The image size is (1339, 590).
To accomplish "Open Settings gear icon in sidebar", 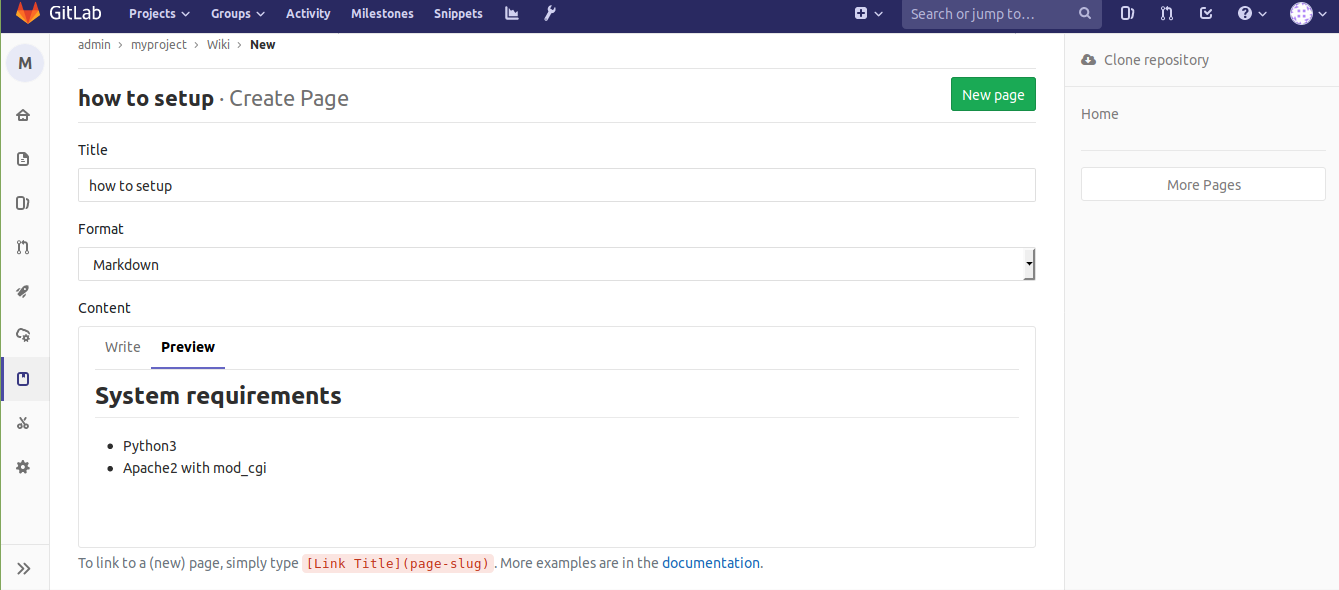I will coord(24,467).
